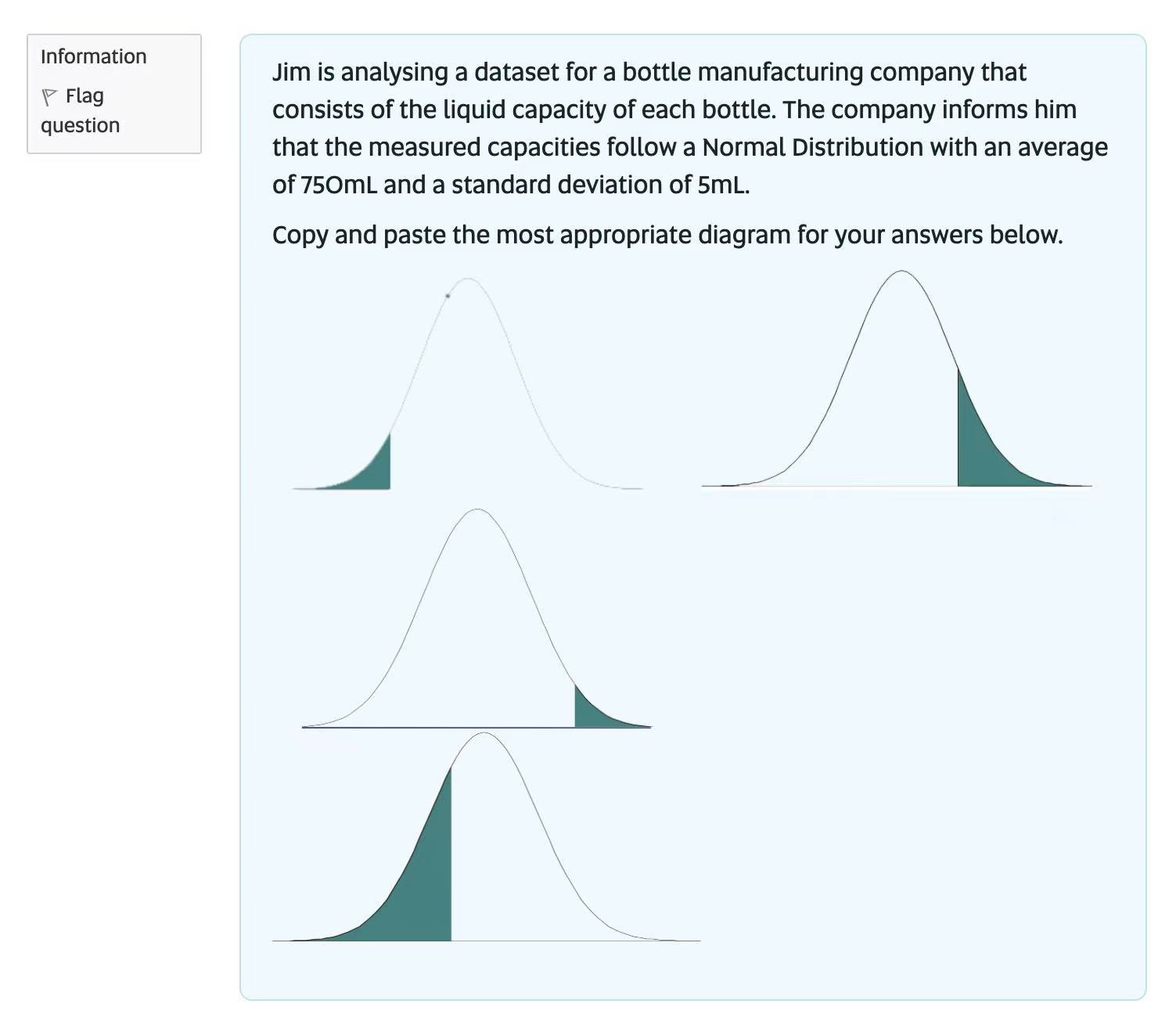Click the peak of the top-right bell curve
1176x1029 pixels.
[901, 272]
